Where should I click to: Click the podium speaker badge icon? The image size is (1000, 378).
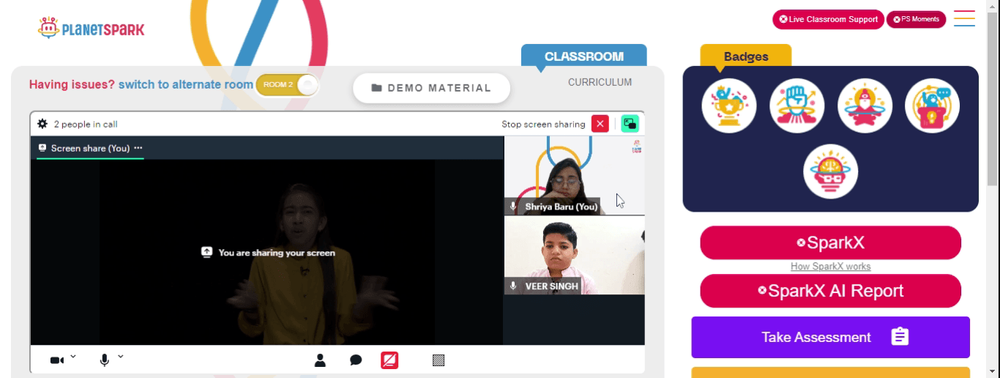[932, 106]
